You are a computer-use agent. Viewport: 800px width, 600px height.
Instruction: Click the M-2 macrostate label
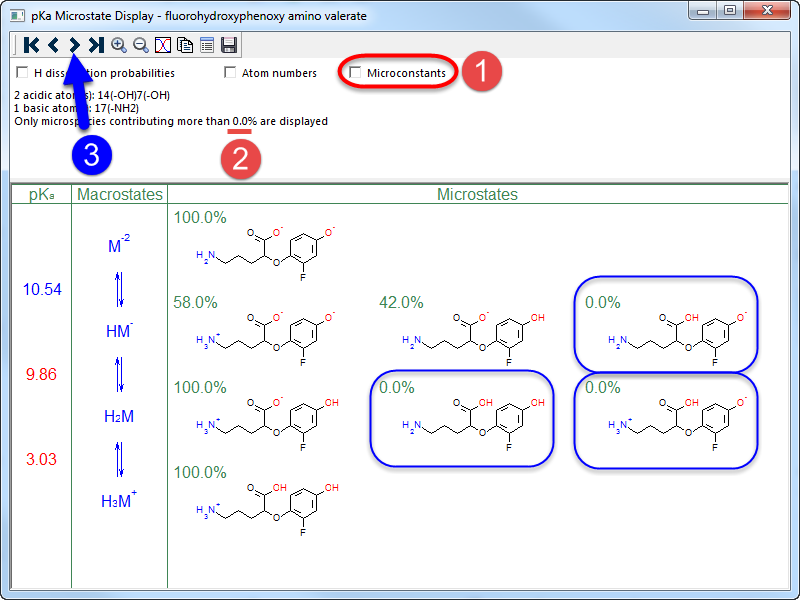119,244
